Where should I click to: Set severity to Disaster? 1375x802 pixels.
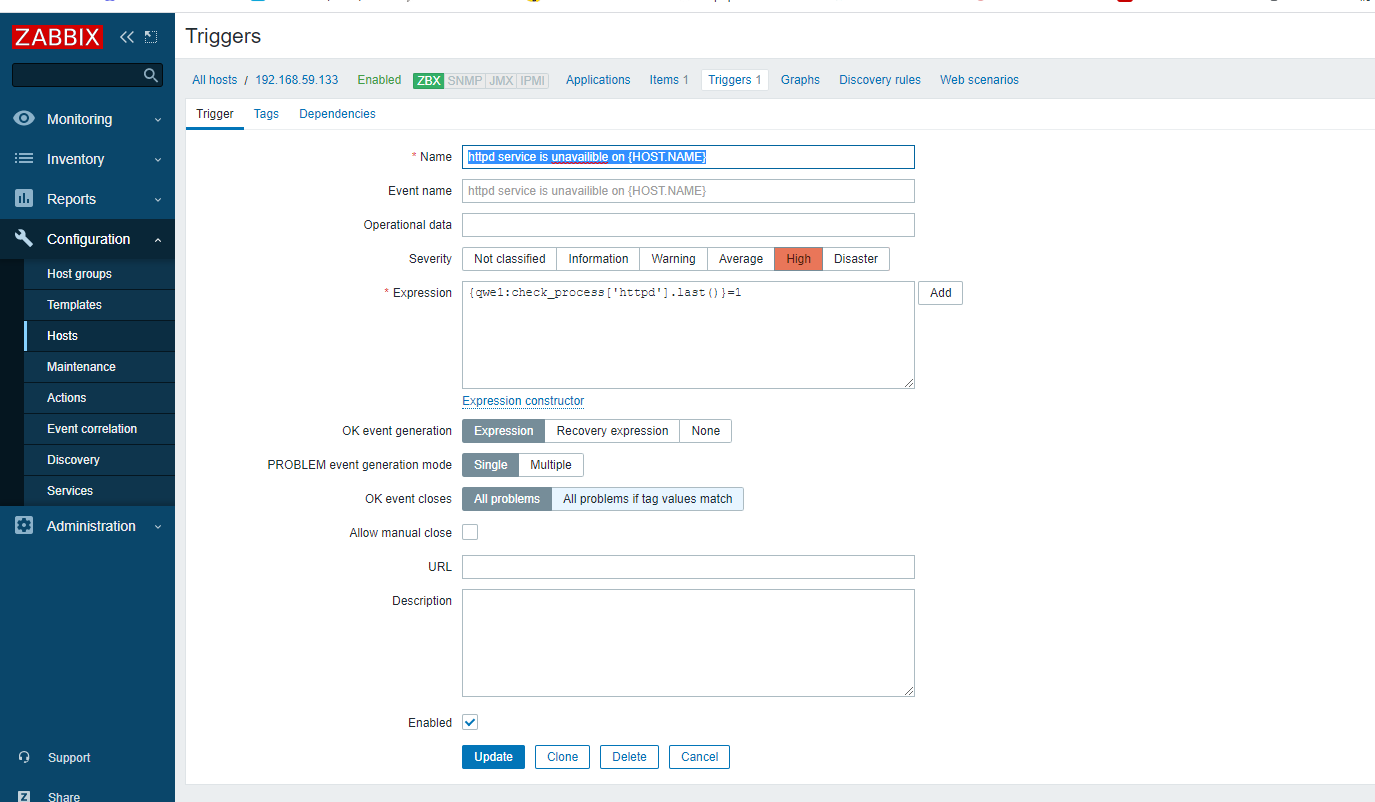pos(856,259)
